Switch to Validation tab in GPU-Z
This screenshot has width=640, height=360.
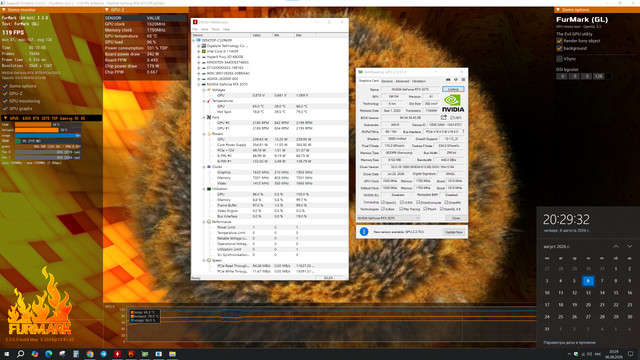419,81
